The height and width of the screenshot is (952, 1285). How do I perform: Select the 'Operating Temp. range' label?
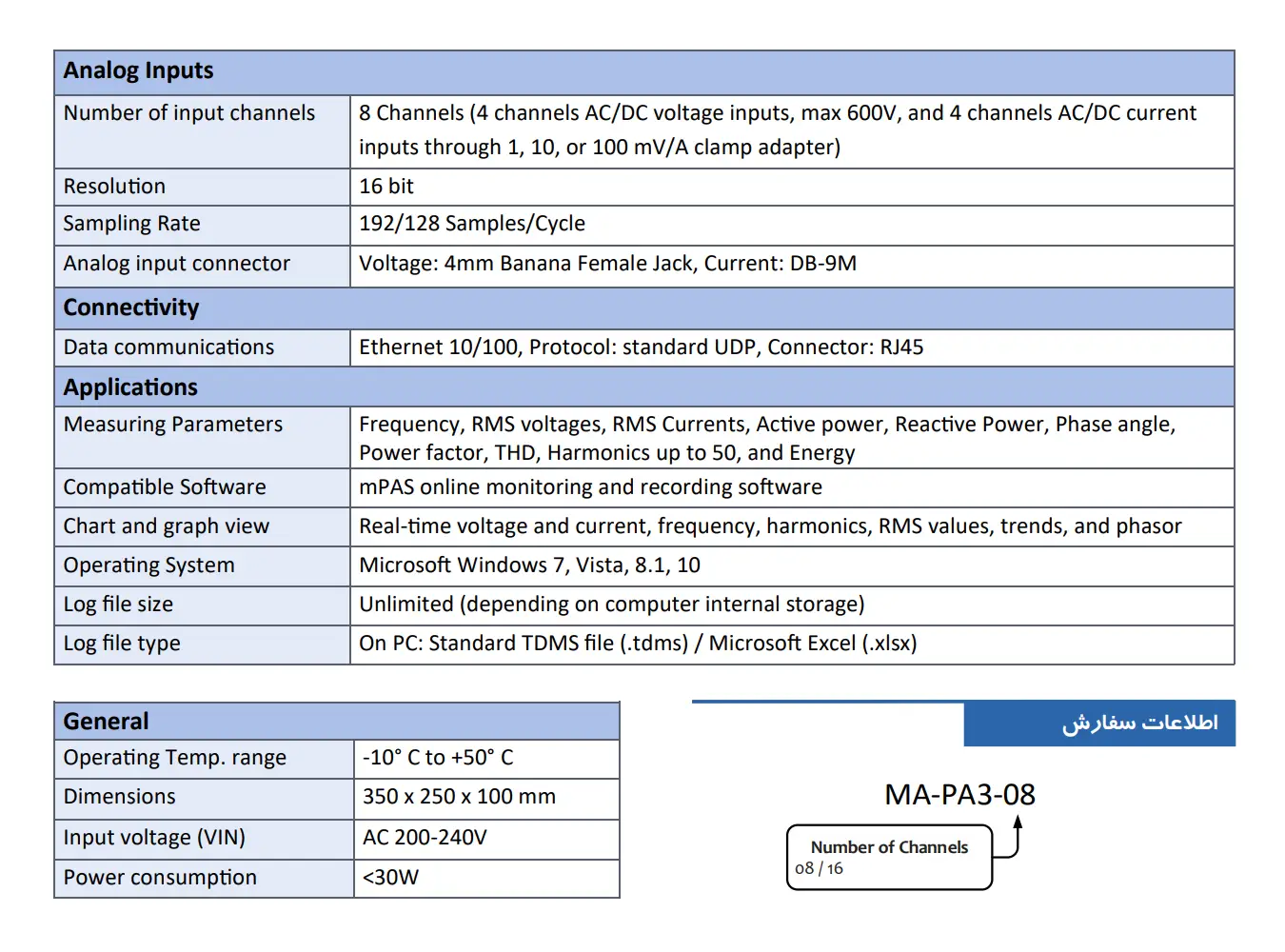point(175,758)
